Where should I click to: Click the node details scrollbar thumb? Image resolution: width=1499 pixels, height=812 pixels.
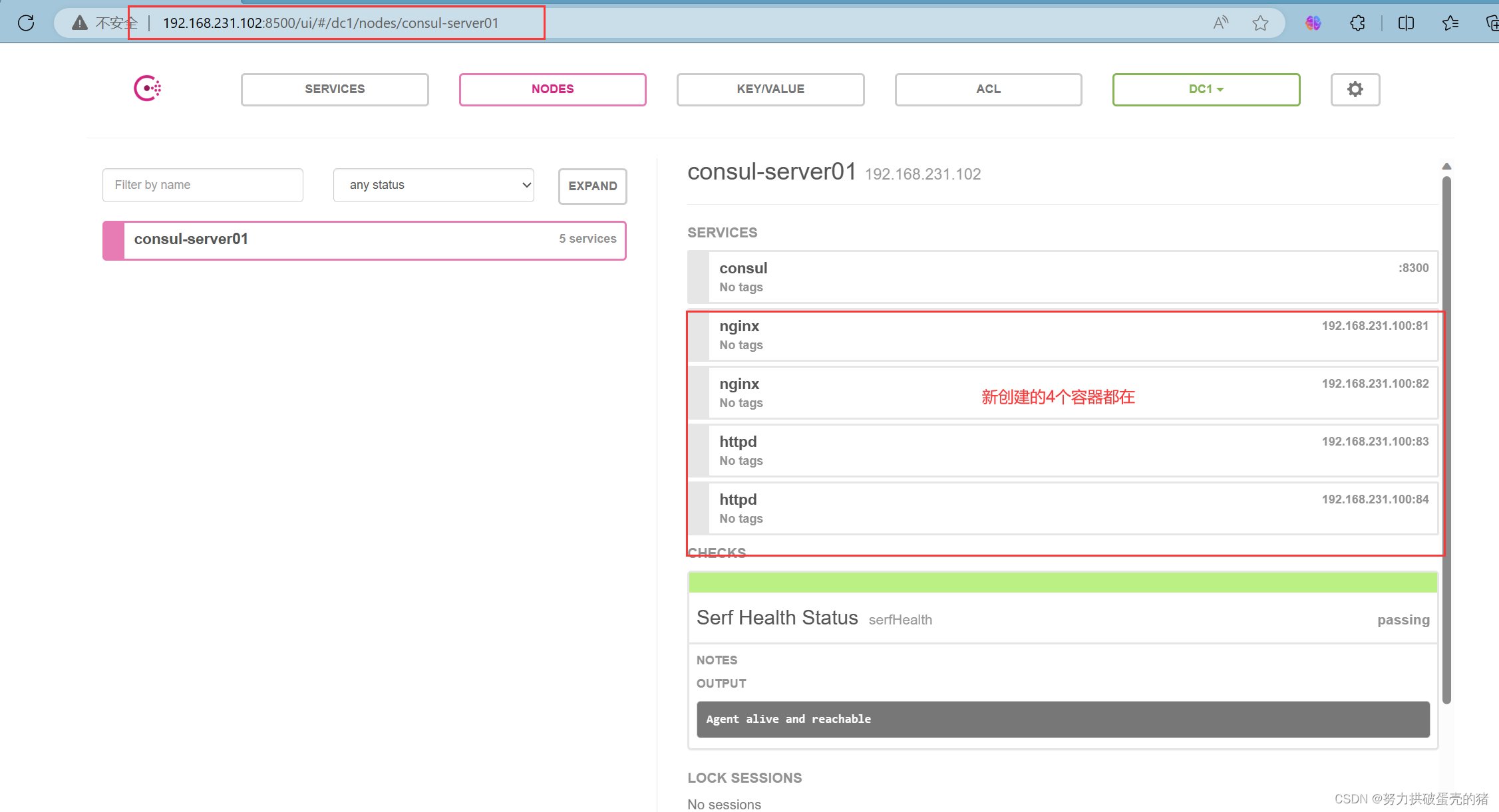click(x=1446, y=439)
